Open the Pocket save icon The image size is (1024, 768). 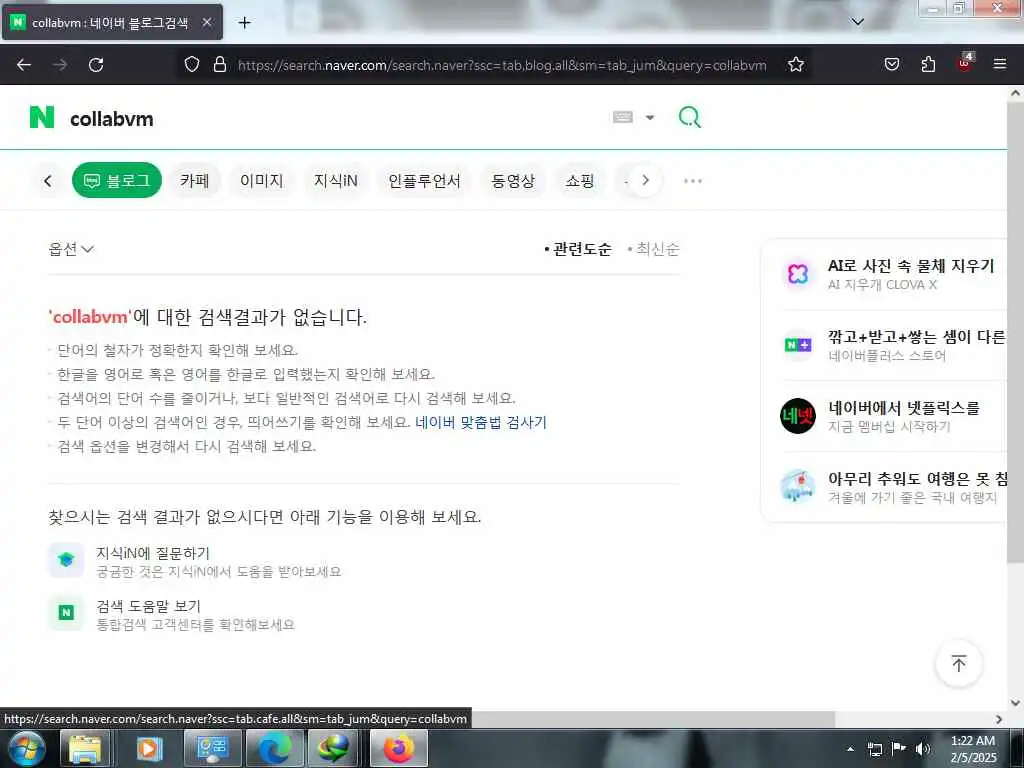point(891,65)
